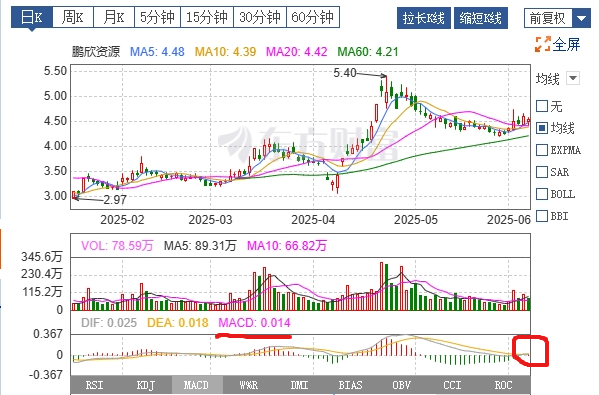Click the MA10: 4.39 value

tap(225, 52)
